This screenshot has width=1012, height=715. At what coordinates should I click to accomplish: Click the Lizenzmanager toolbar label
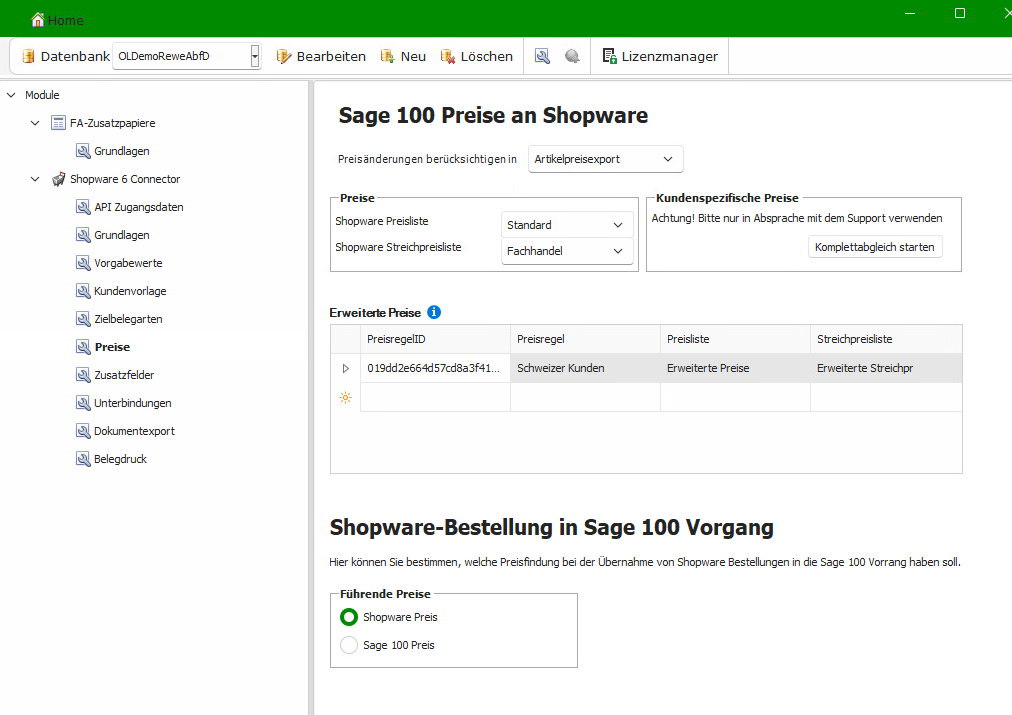pos(669,56)
